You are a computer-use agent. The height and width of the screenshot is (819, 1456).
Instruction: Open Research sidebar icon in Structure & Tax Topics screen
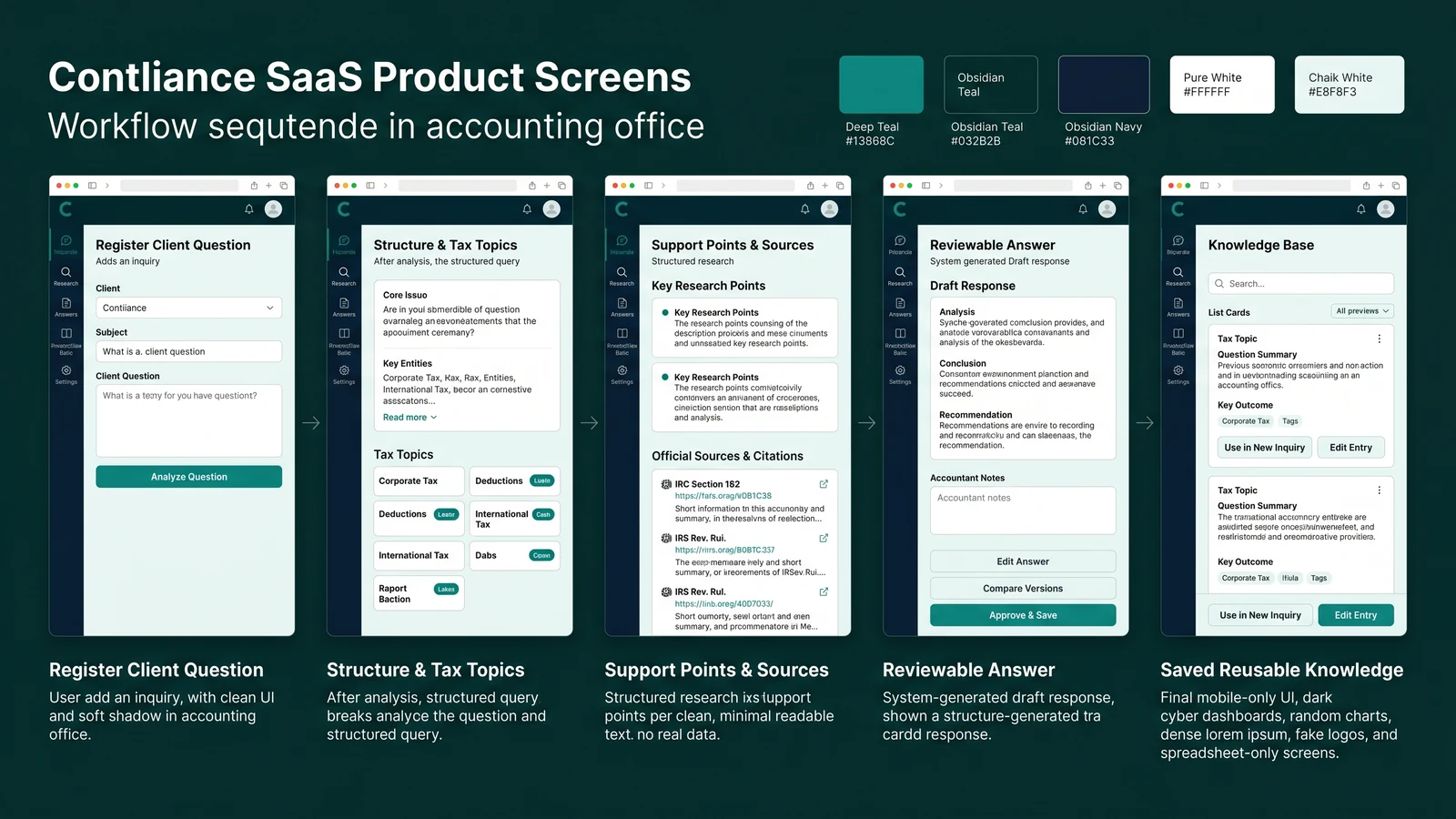tap(344, 277)
